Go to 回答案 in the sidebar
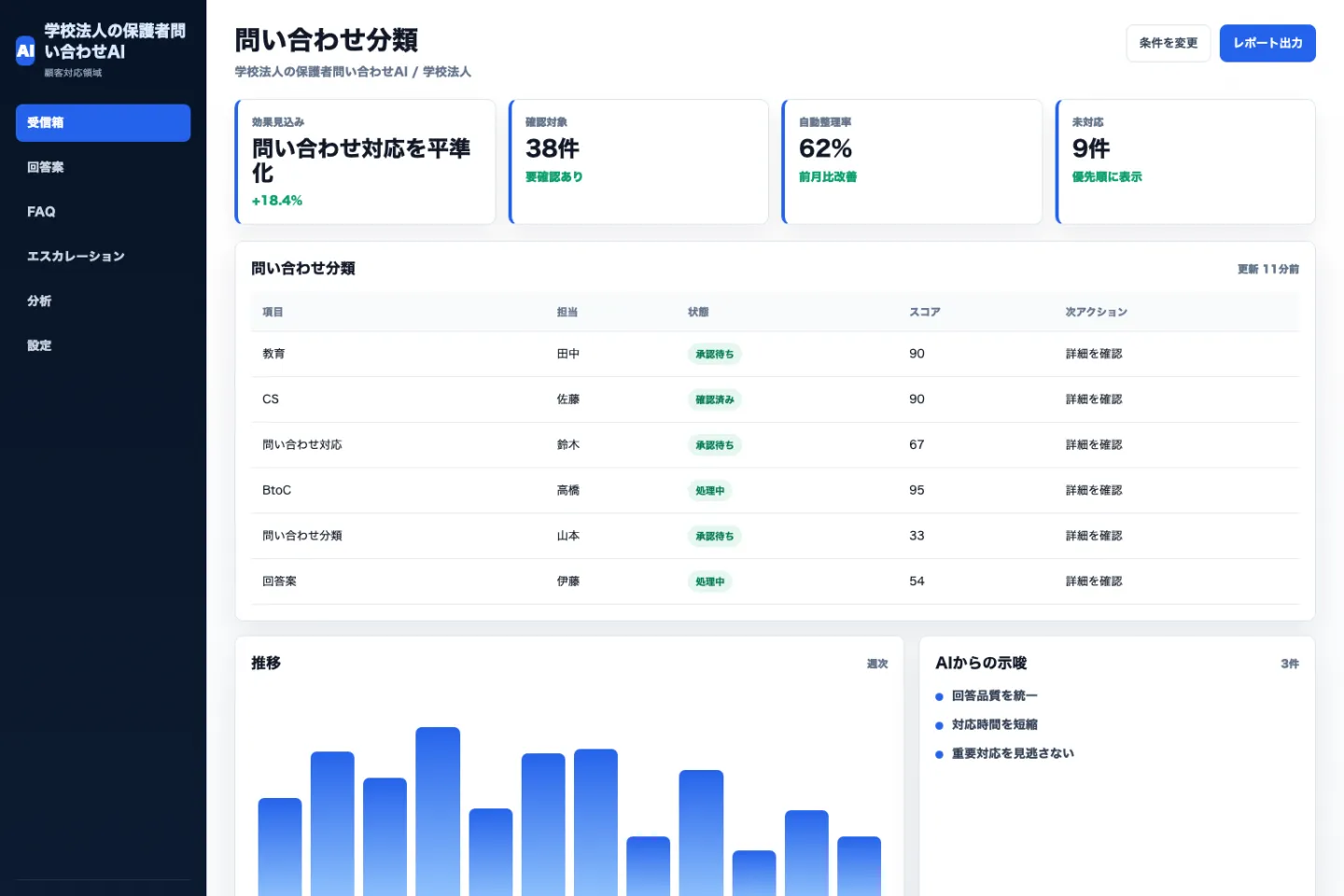Image resolution: width=1344 pixels, height=896 pixels. 103,167
